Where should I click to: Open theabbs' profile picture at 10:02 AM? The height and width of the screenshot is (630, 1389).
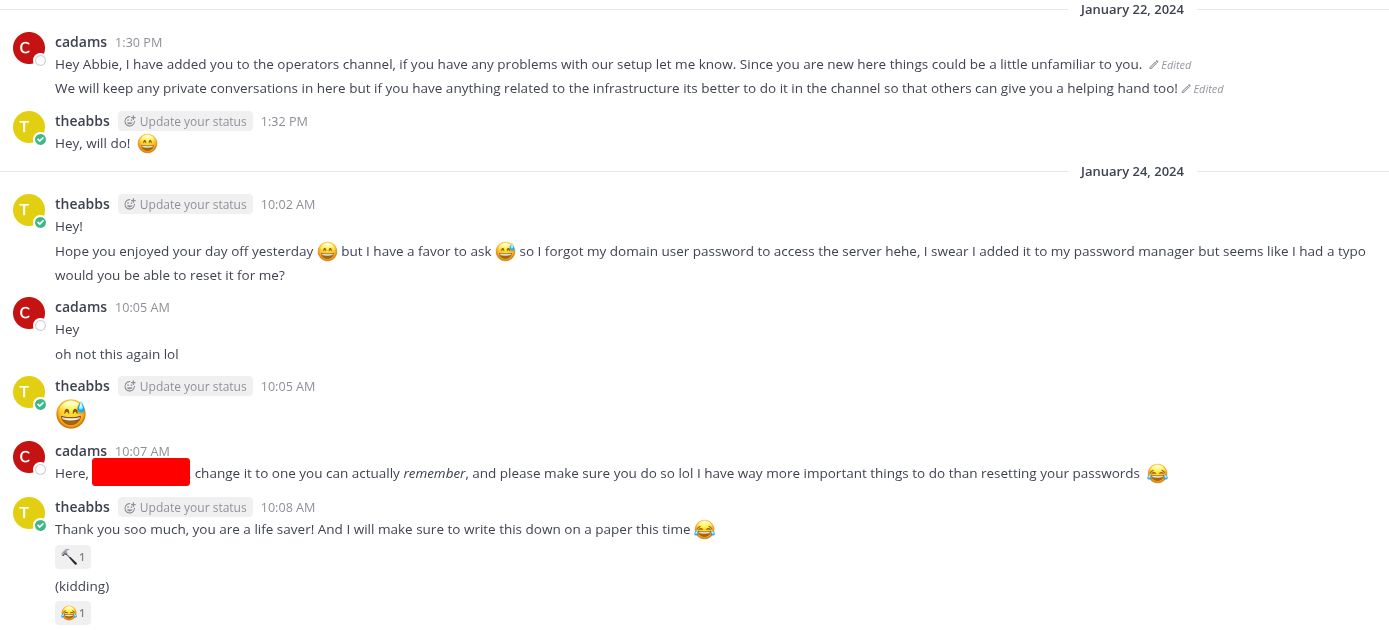(29, 210)
